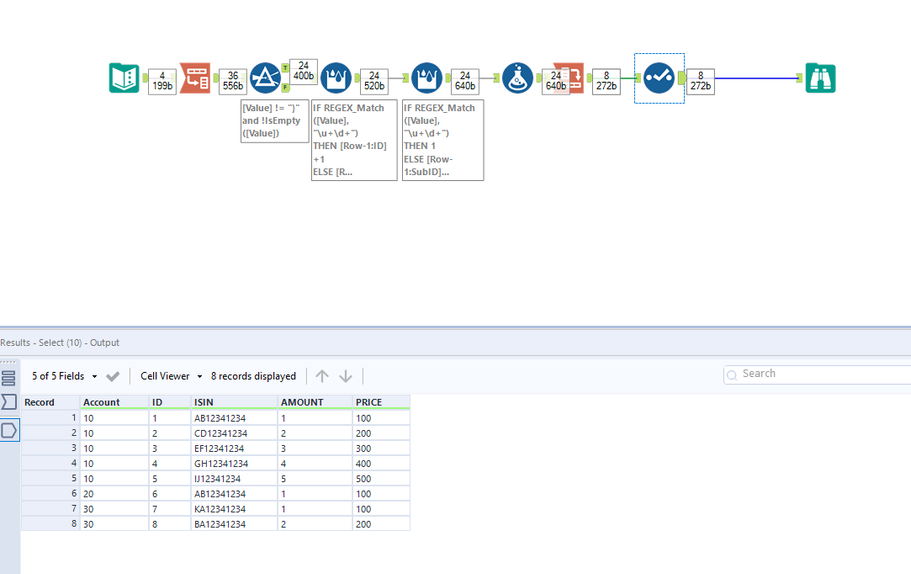The image size is (911, 574).
Task: Click the PRICE column header
Action: point(381,402)
